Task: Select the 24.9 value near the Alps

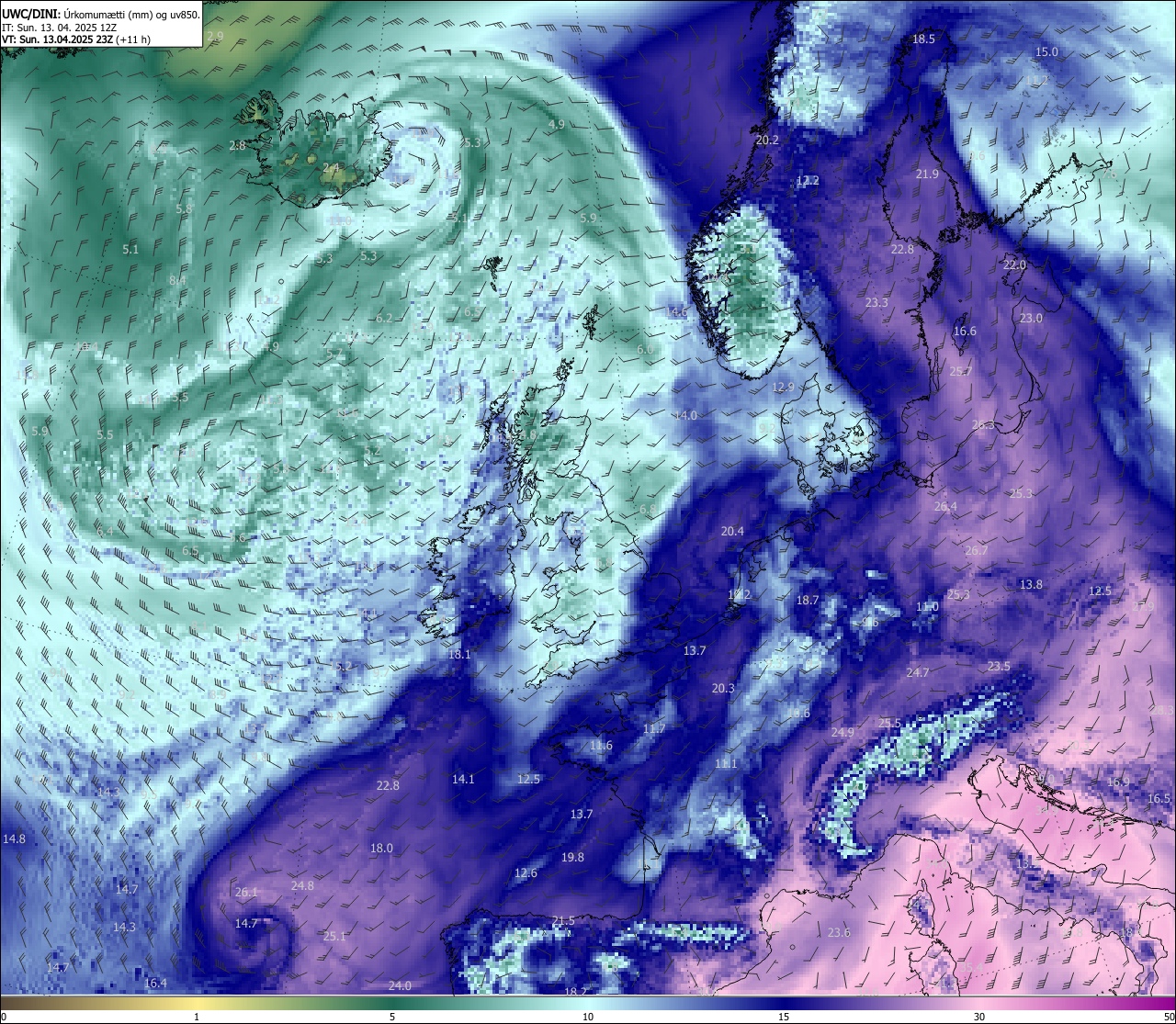Action: coord(842,732)
